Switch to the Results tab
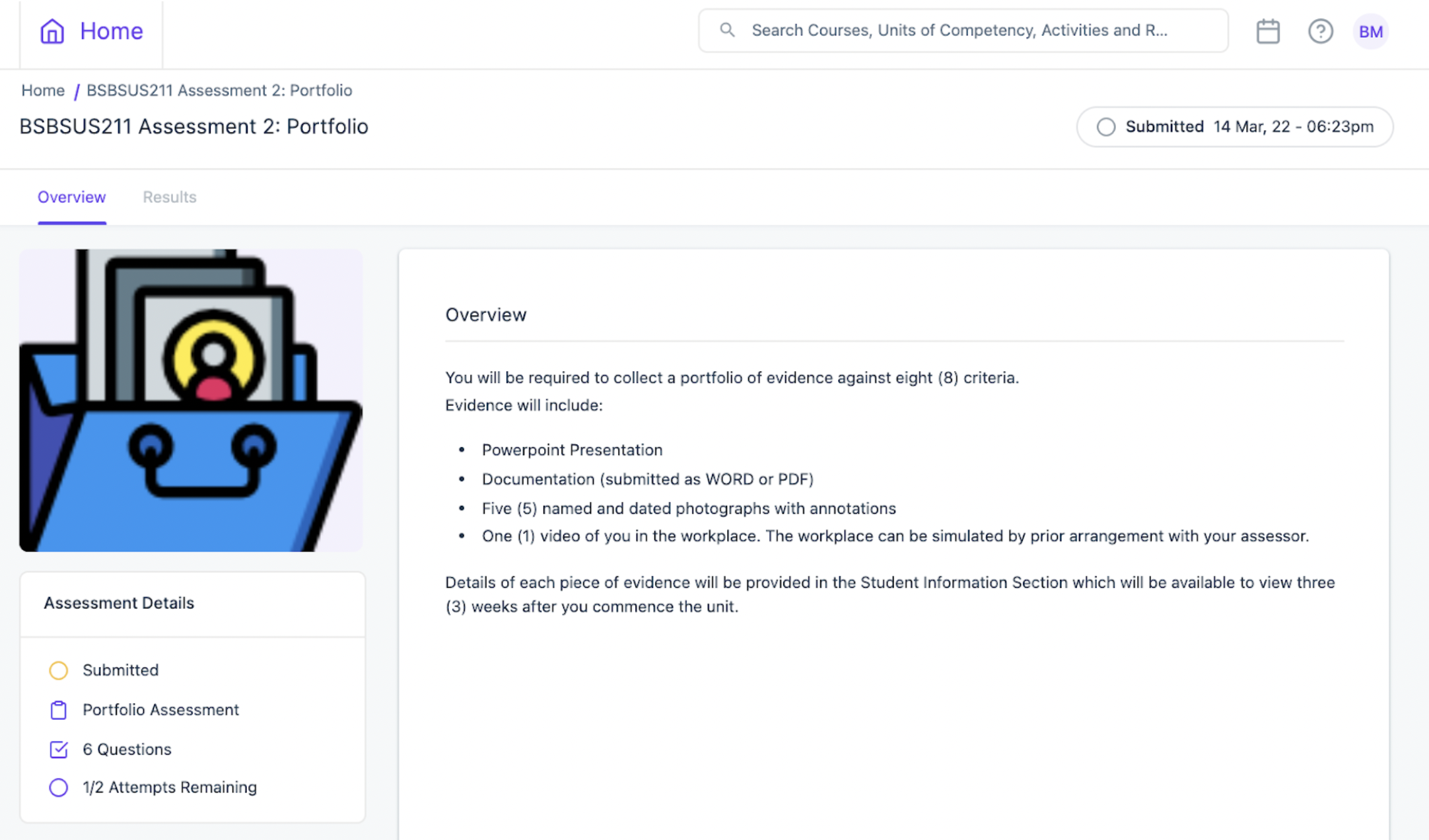Viewport: 1429px width, 840px height. [170, 197]
